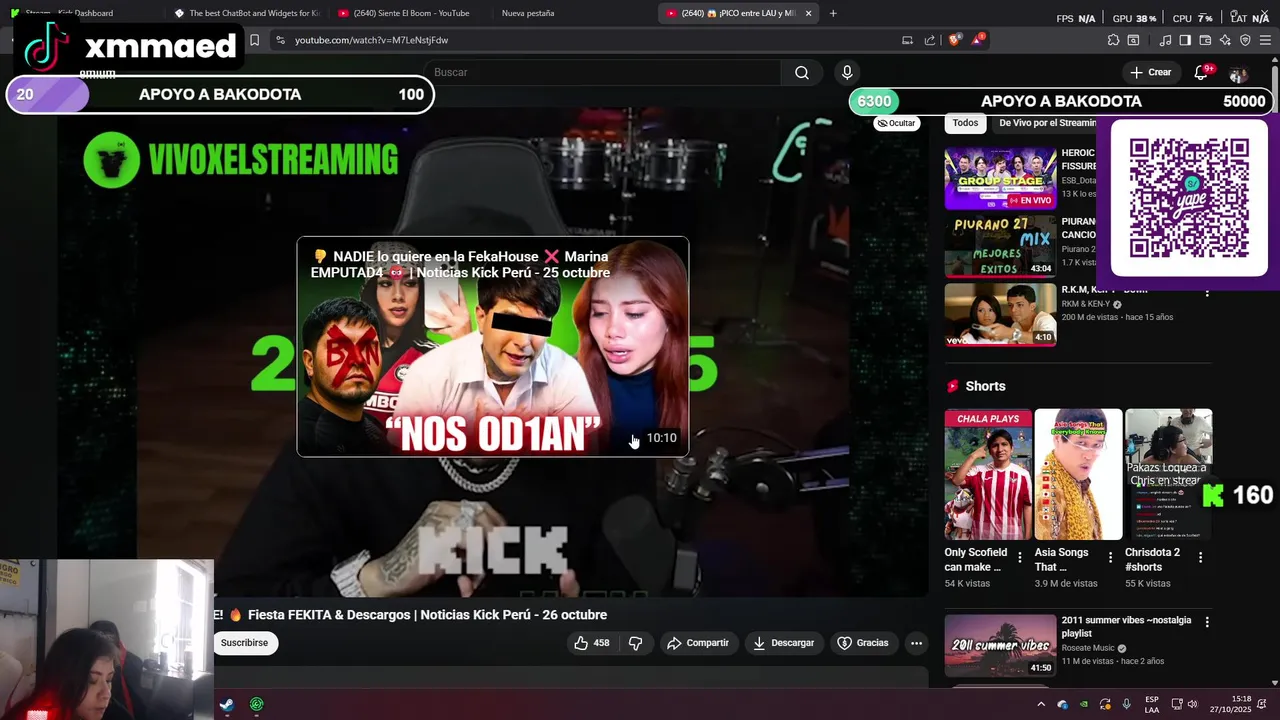This screenshot has width=1280, height=720.
Task: Open Brave Shields lion icon
Action: tap(954, 40)
